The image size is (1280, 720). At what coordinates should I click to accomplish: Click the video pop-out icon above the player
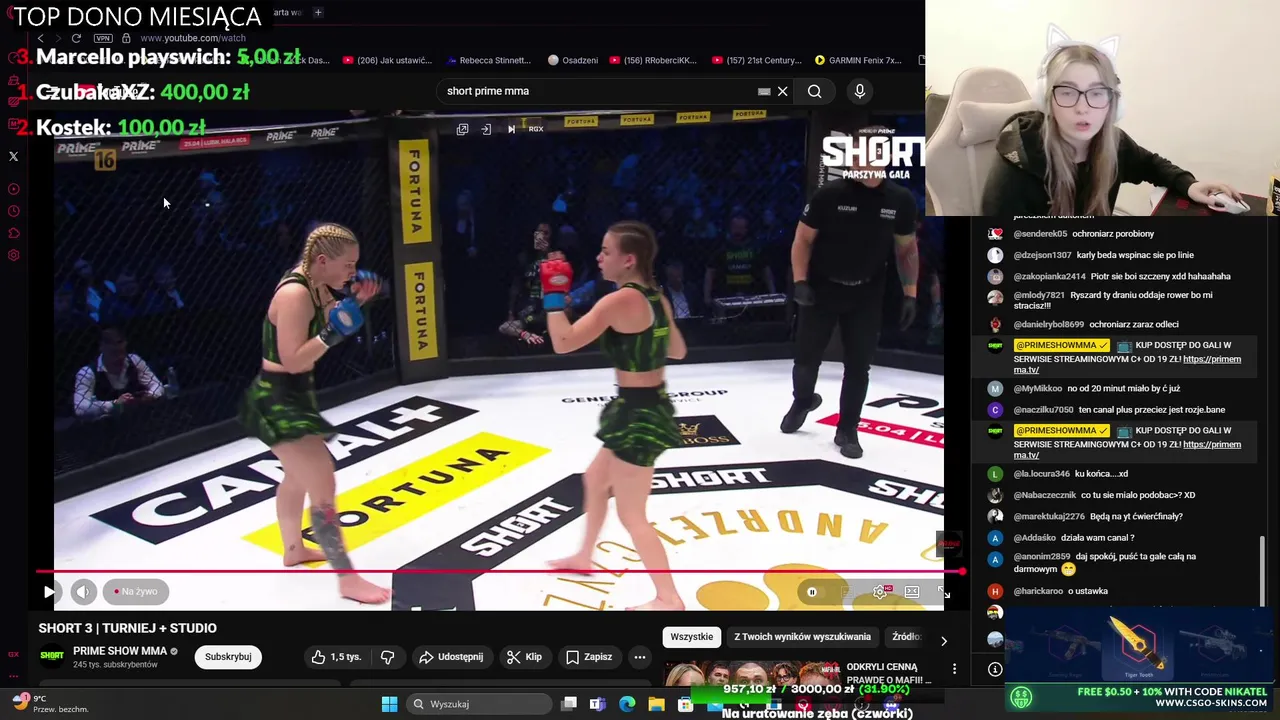click(462, 129)
